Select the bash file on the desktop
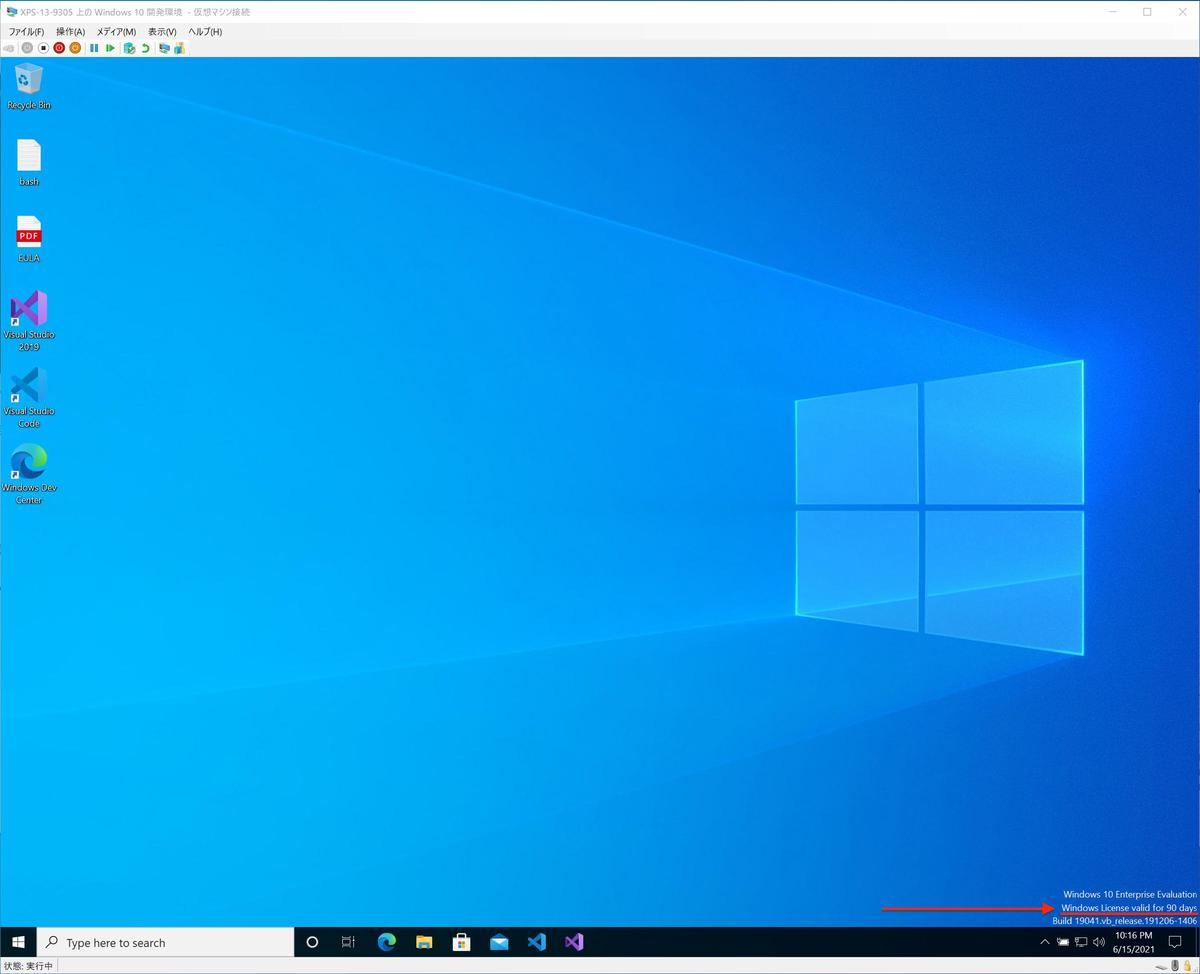This screenshot has height=974, width=1200. click(29, 163)
